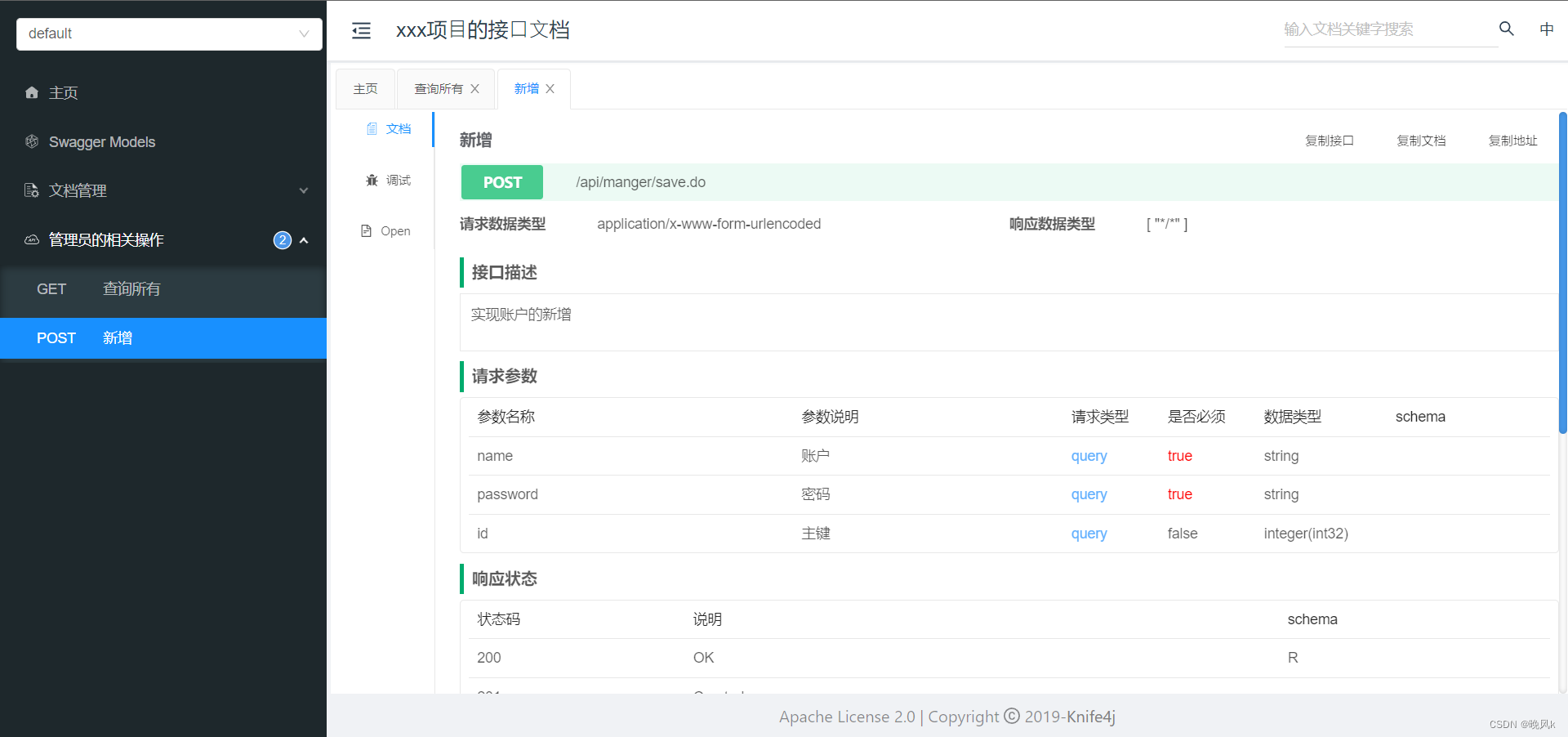Click application/x-www-form-urlencoded value
Screen dimensions: 1568x737
click(709, 224)
